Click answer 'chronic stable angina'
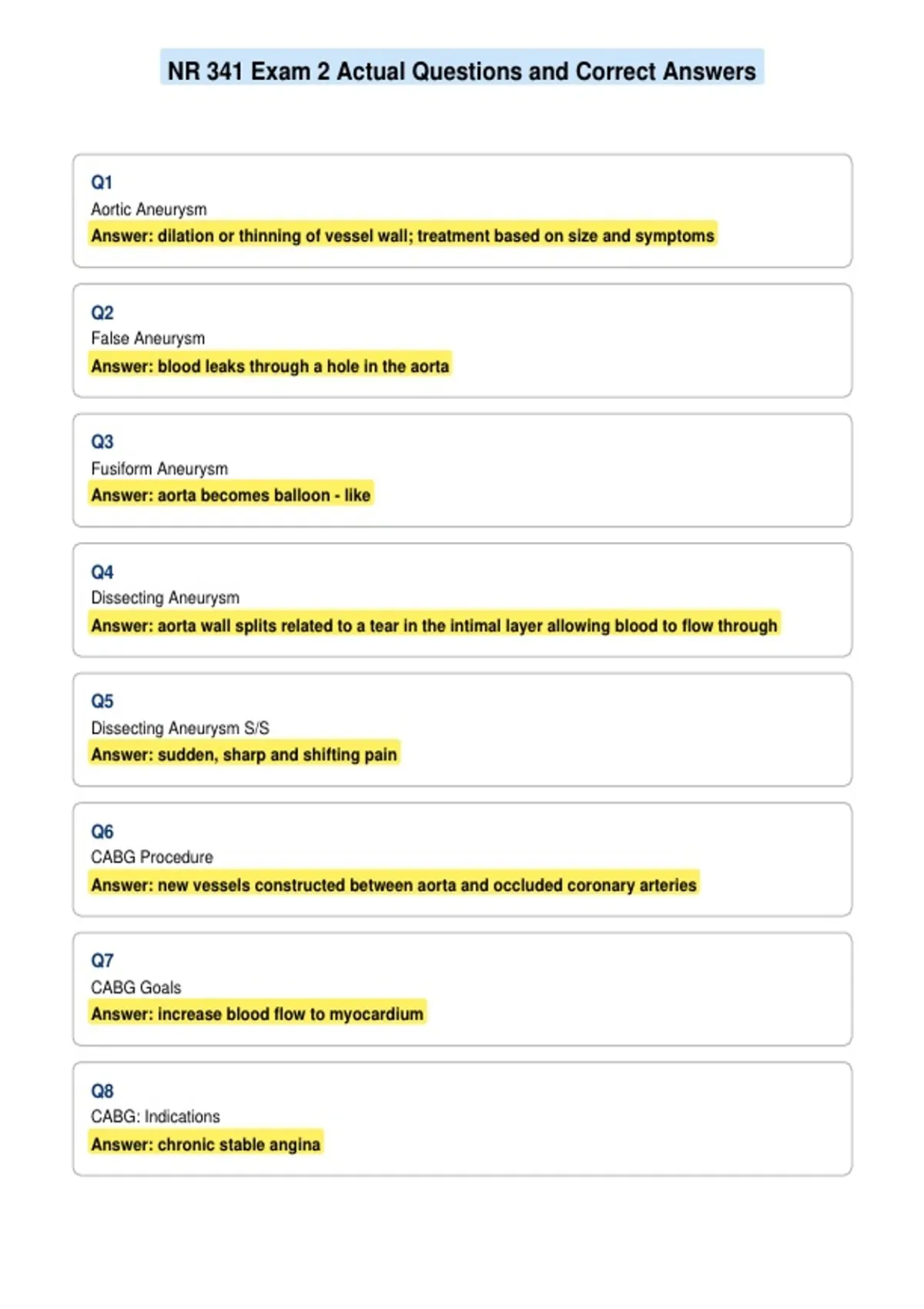This screenshot has height=1309, width=924. (206, 1144)
